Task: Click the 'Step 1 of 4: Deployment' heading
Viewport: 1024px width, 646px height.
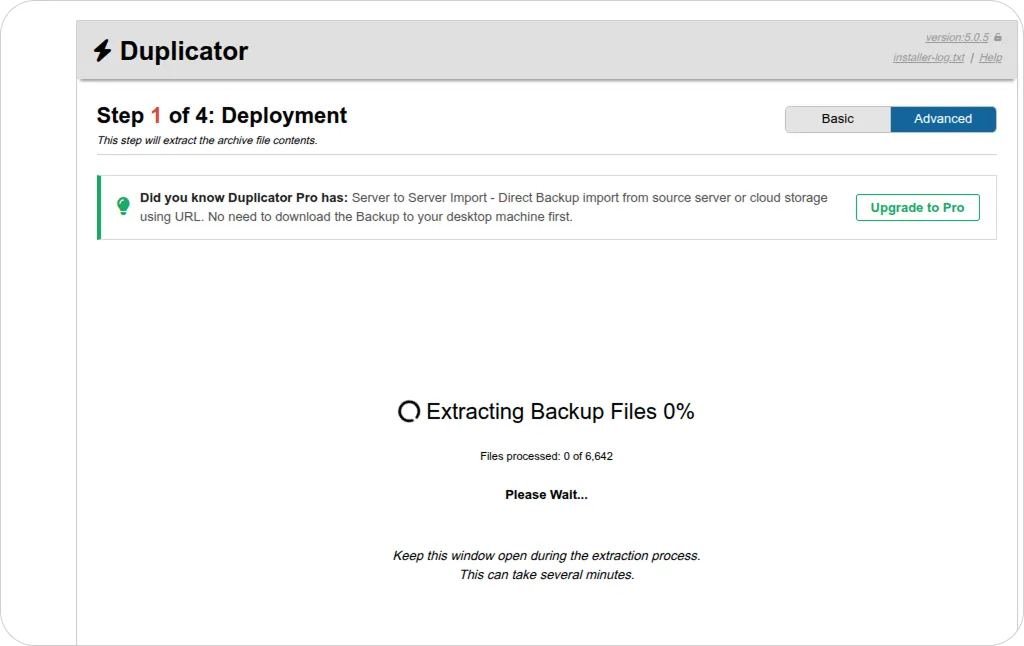Action: point(222,116)
